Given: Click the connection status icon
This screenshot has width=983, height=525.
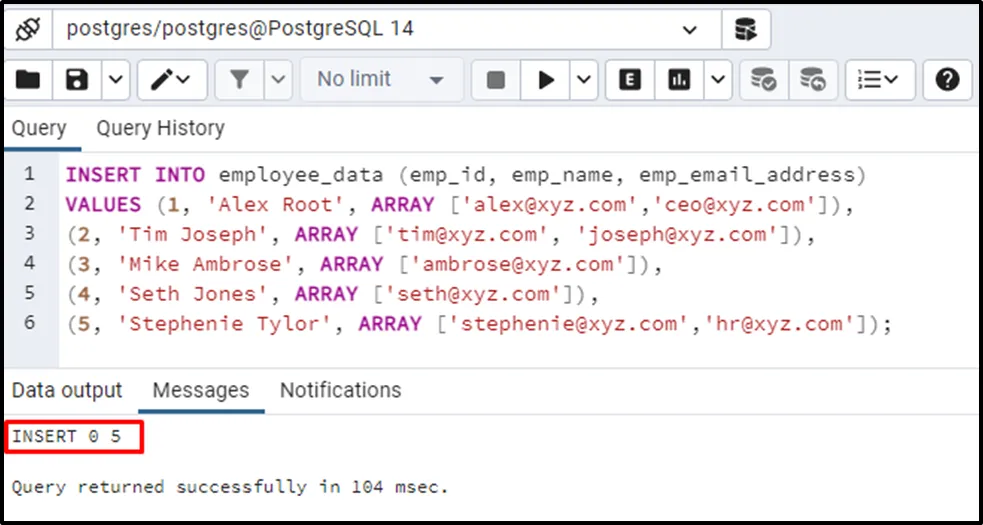Looking at the screenshot, I should tap(27, 29).
